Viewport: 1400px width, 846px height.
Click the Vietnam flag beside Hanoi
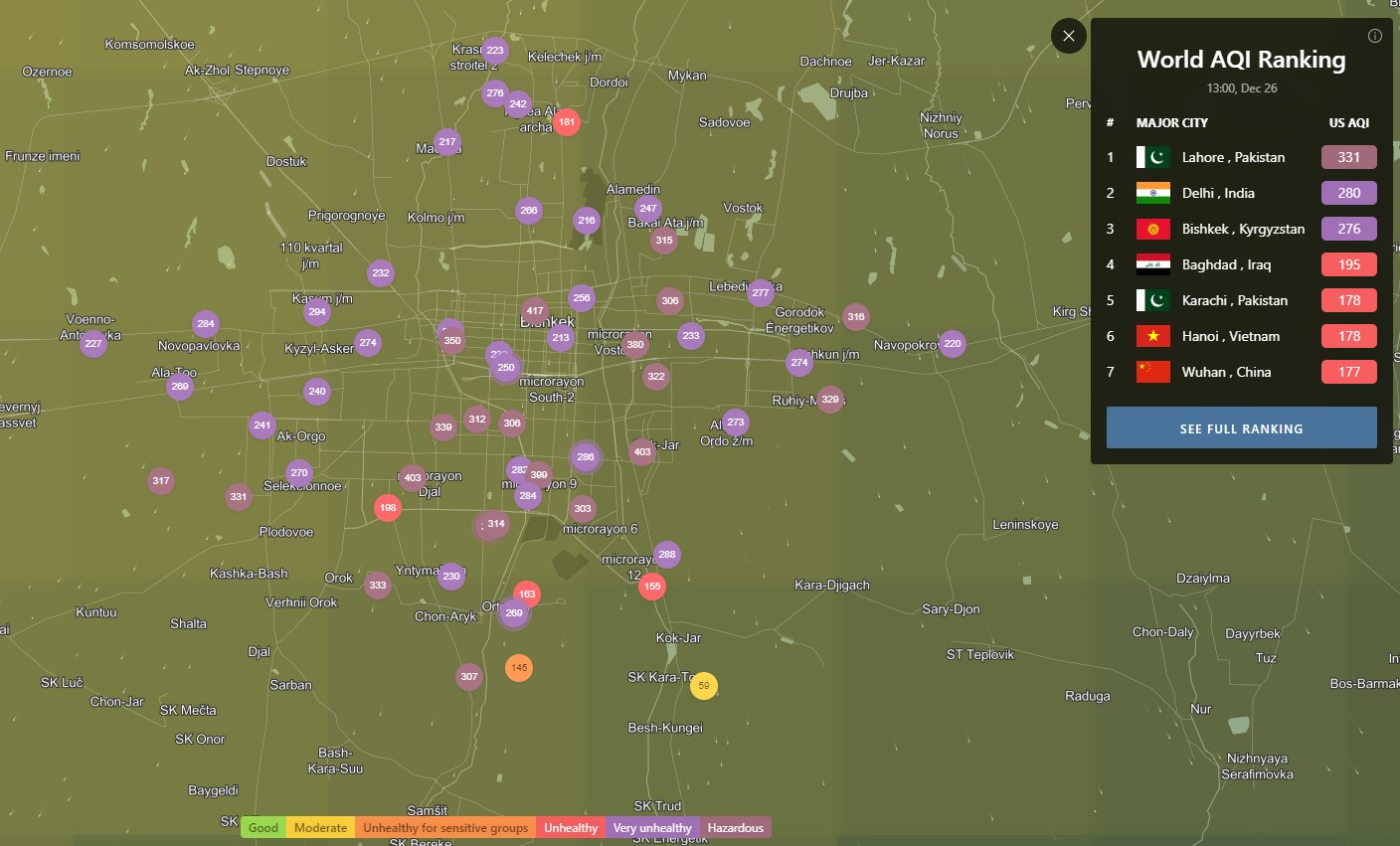pyautogui.click(x=1152, y=336)
